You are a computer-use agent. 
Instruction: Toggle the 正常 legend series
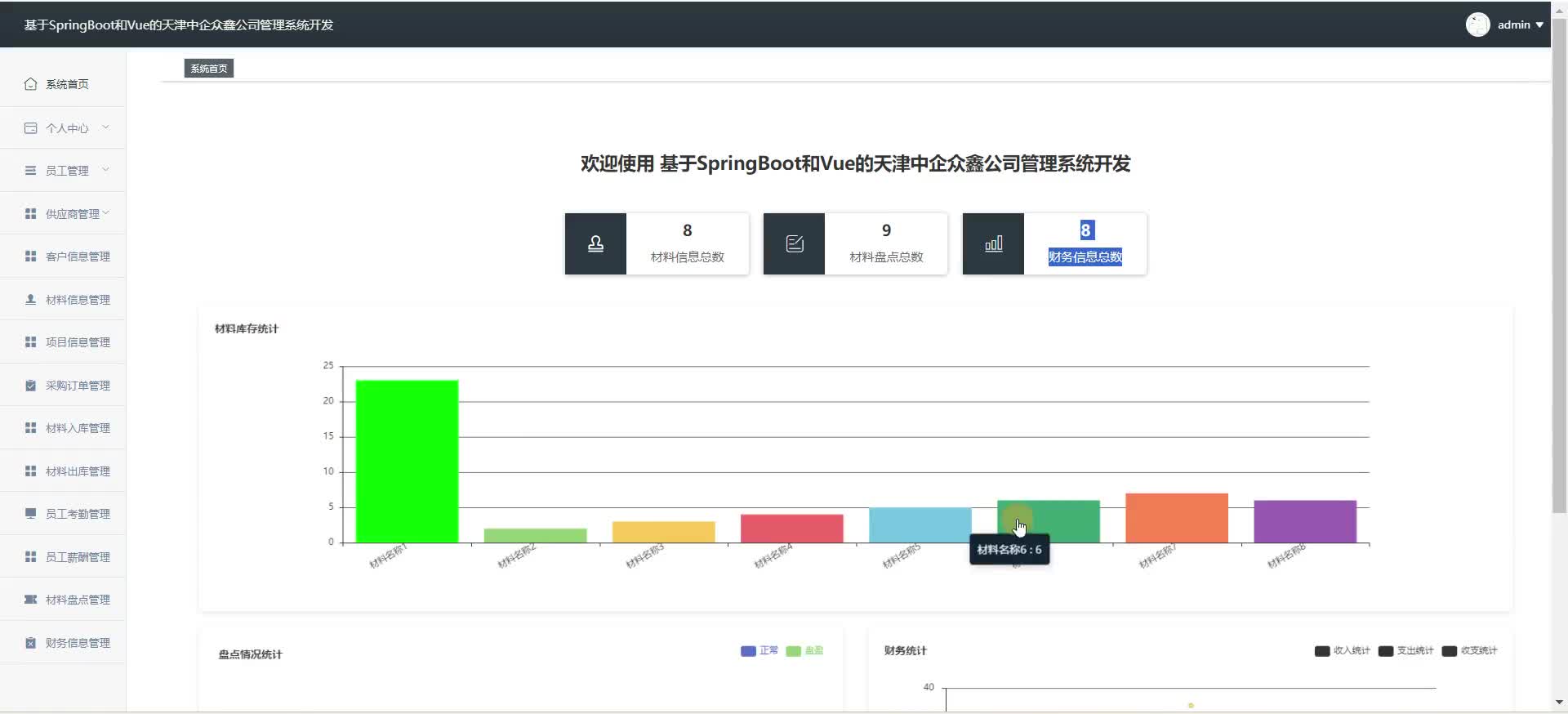(759, 651)
